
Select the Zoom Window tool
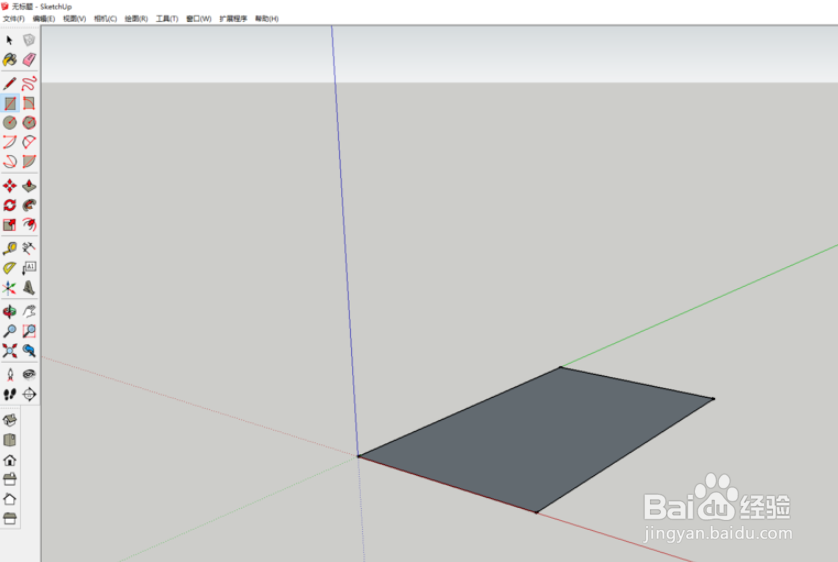pyautogui.click(x=29, y=331)
